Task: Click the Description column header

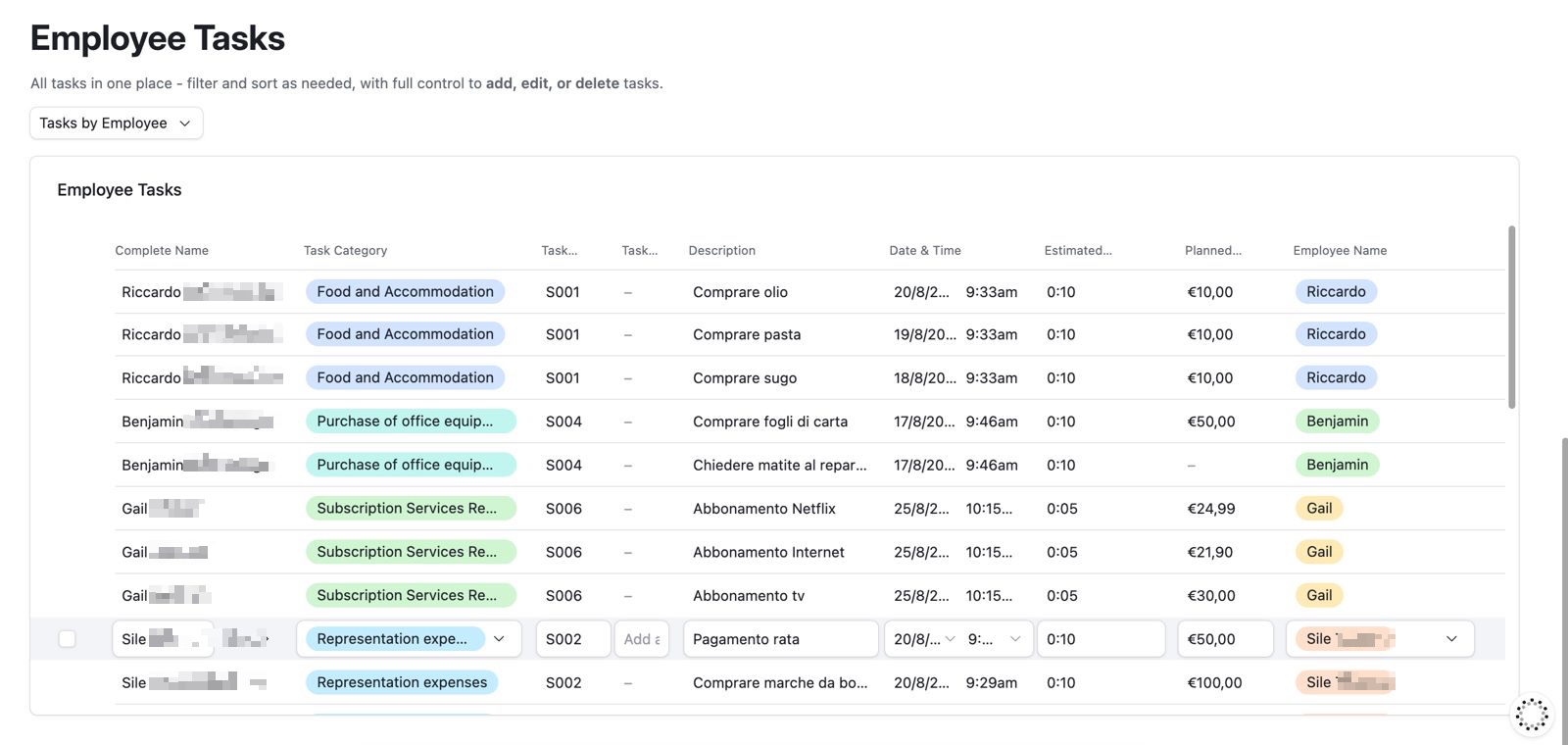Action: pos(722,251)
